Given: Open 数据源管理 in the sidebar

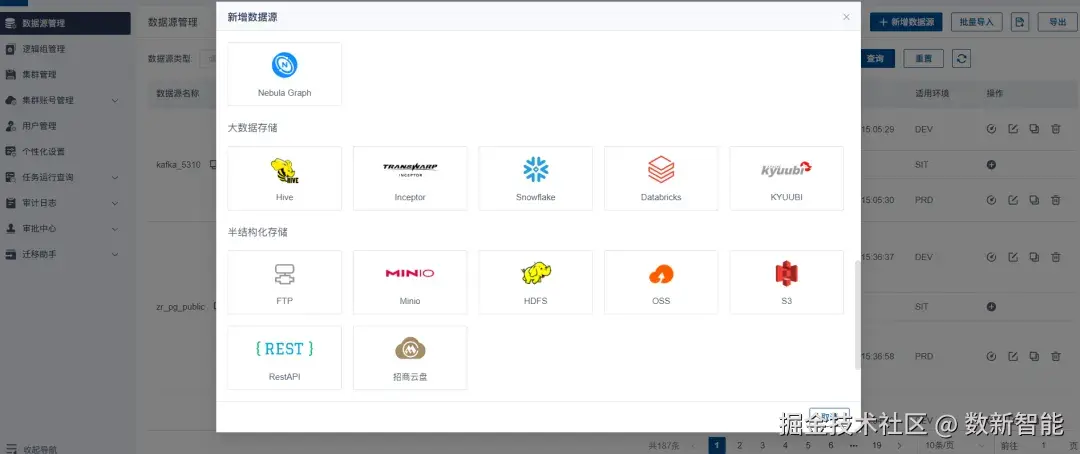Looking at the screenshot, I should pyautogui.click(x=65, y=23).
